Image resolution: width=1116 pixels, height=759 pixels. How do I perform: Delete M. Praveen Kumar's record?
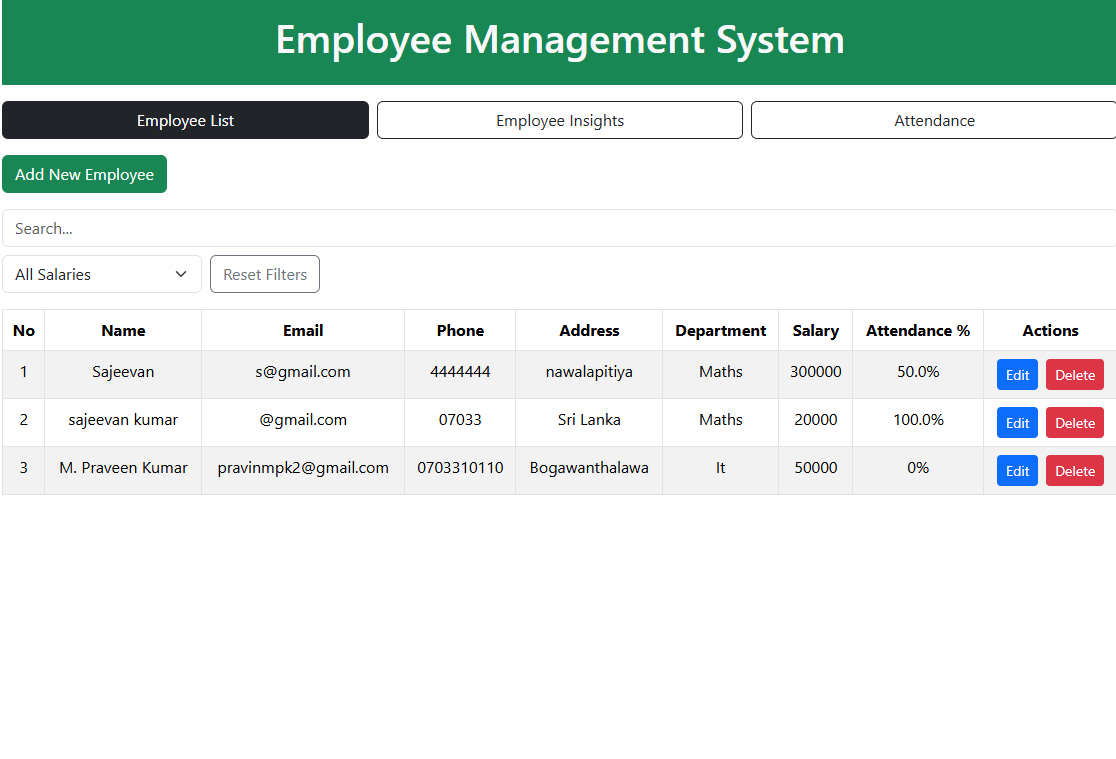point(1074,471)
